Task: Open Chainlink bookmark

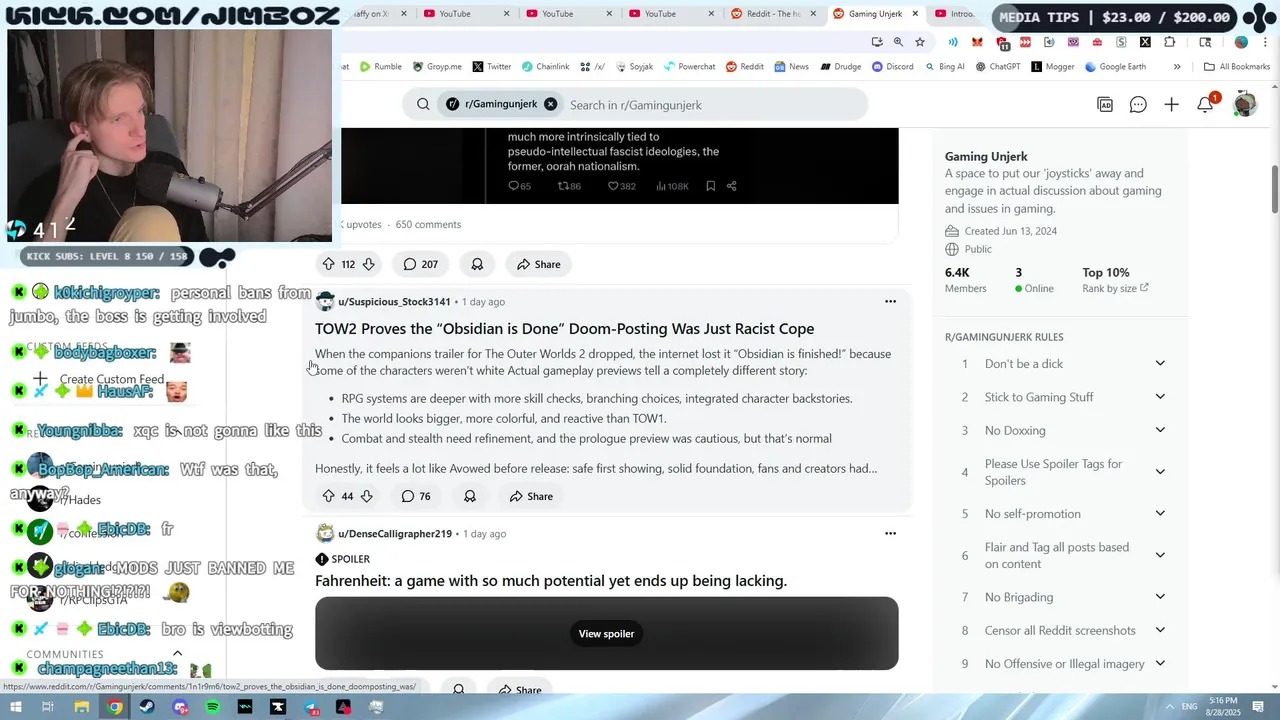Action: pos(544,67)
